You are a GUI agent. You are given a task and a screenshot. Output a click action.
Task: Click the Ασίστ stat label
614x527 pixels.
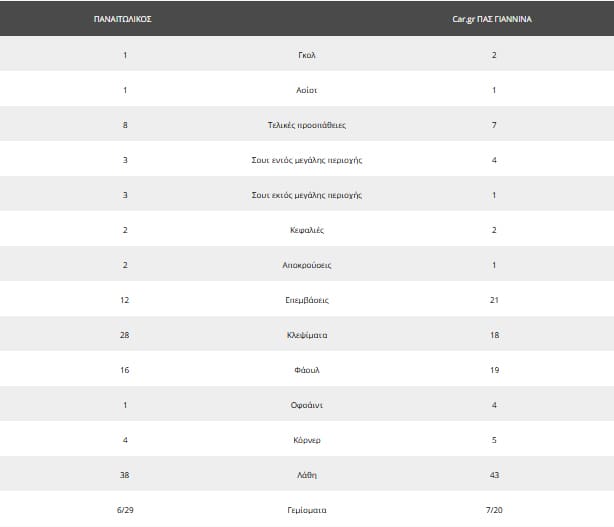pos(306,90)
